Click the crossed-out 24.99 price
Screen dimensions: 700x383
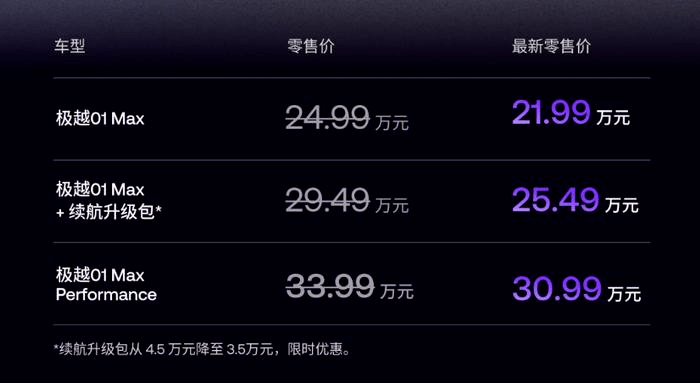(328, 118)
